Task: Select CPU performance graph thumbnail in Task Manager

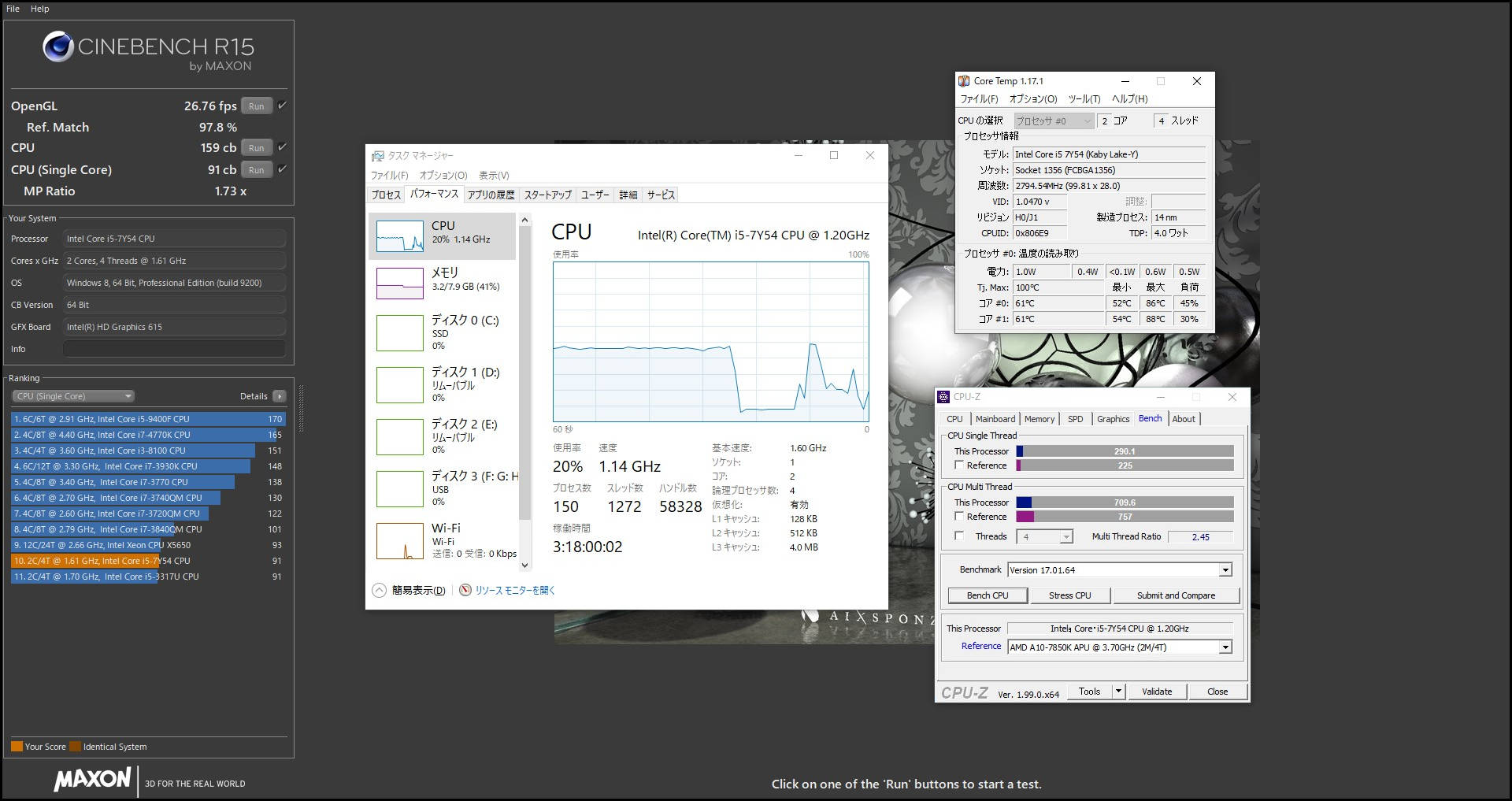Action: click(400, 236)
